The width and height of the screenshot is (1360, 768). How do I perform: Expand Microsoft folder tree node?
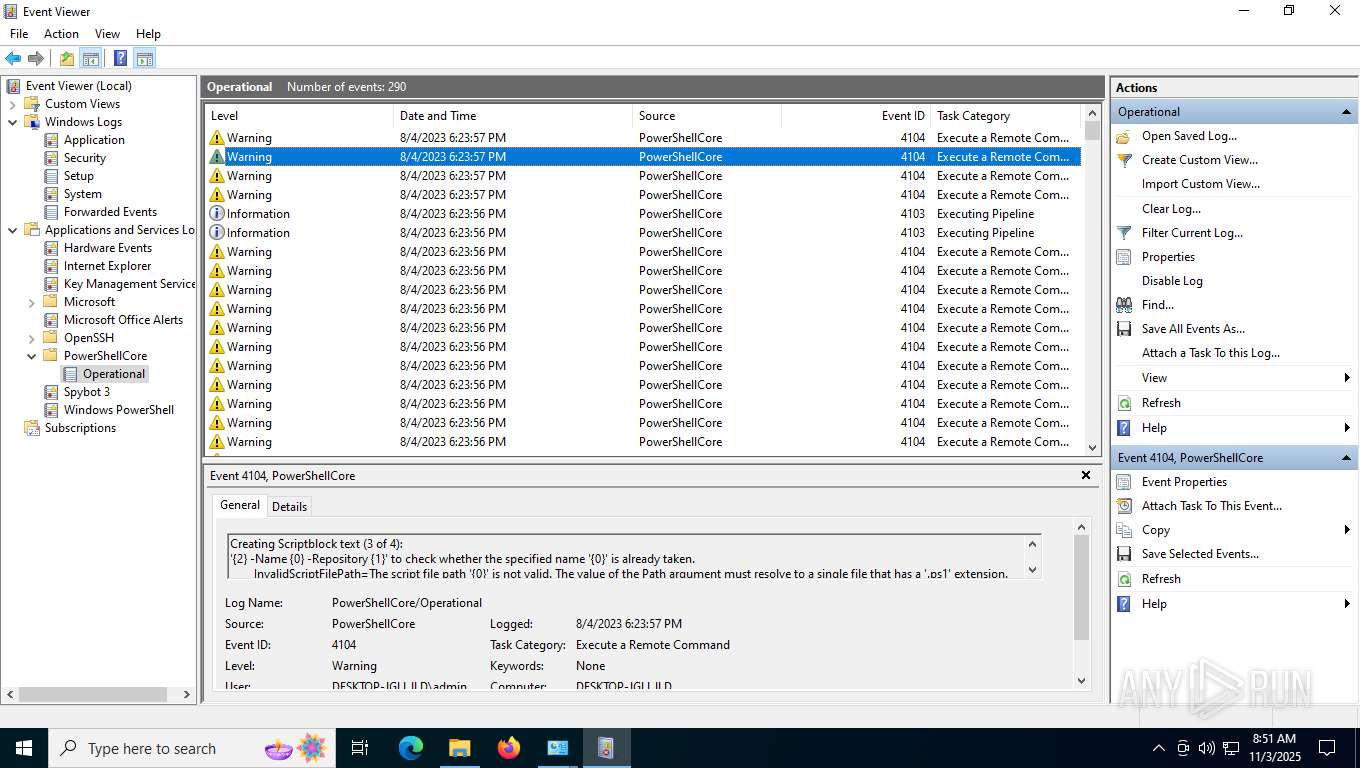click(32, 302)
